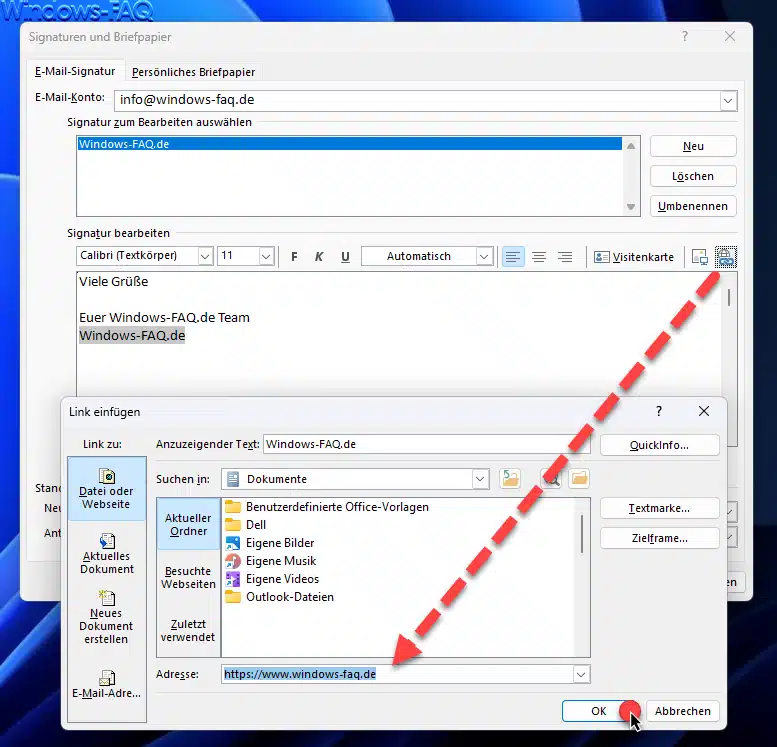Go up one folder level icon
This screenshot has height=747, width=777.
(x=510, y=478)
